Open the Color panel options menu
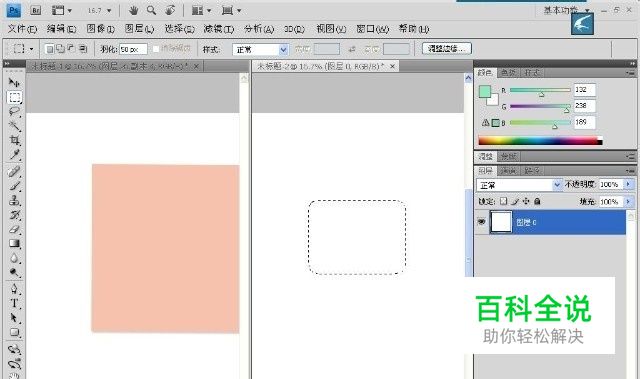 click(x=631, y=73)
